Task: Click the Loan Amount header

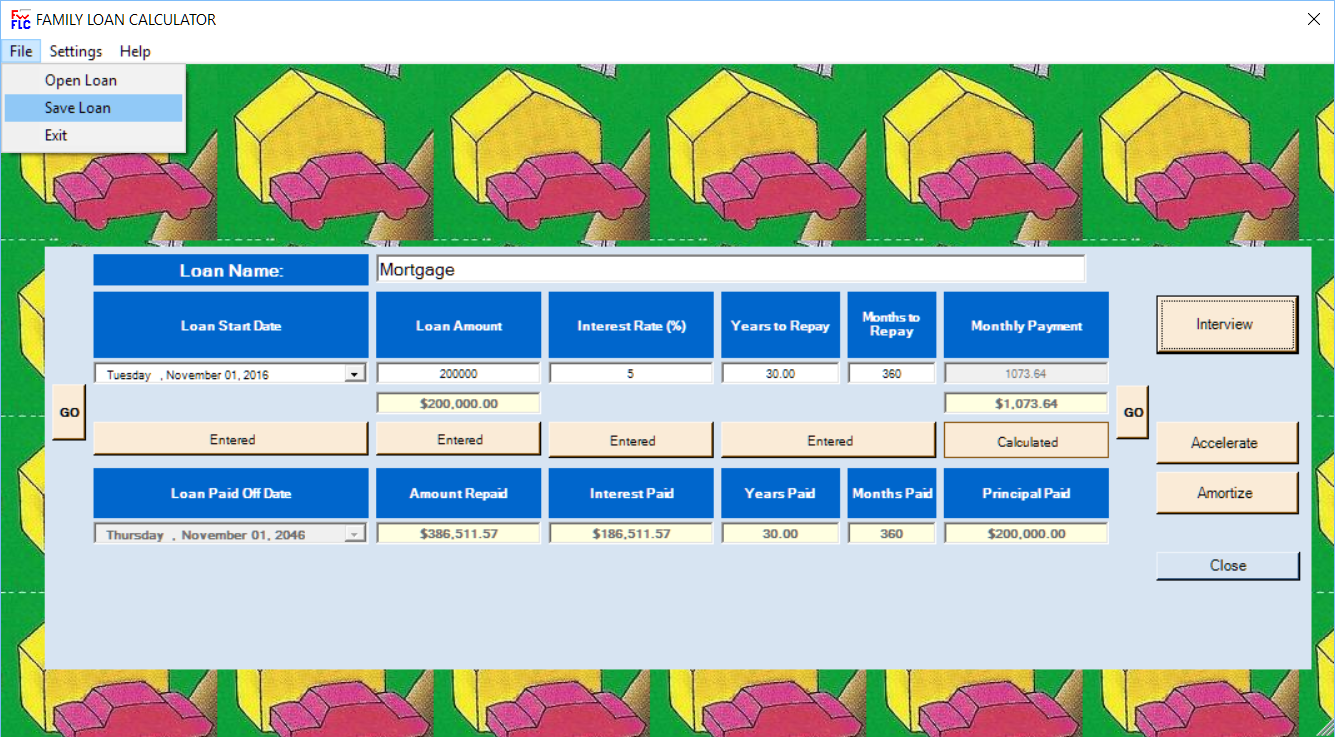Action: pos(459,325)
